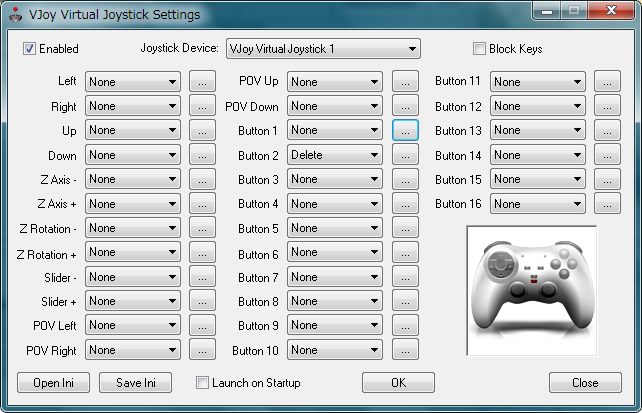Click the ... button for Button 11
642x413 pixels.
[x=607, y=81]
